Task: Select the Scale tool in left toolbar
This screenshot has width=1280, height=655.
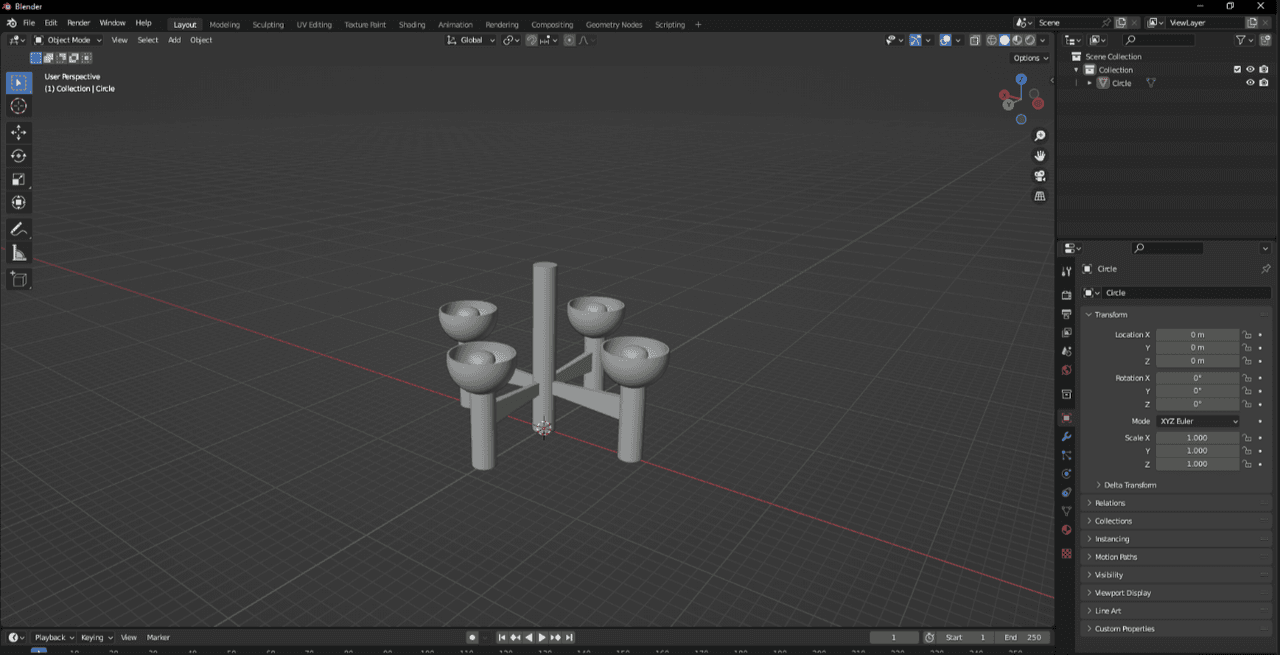Action: tap(19, 179)
